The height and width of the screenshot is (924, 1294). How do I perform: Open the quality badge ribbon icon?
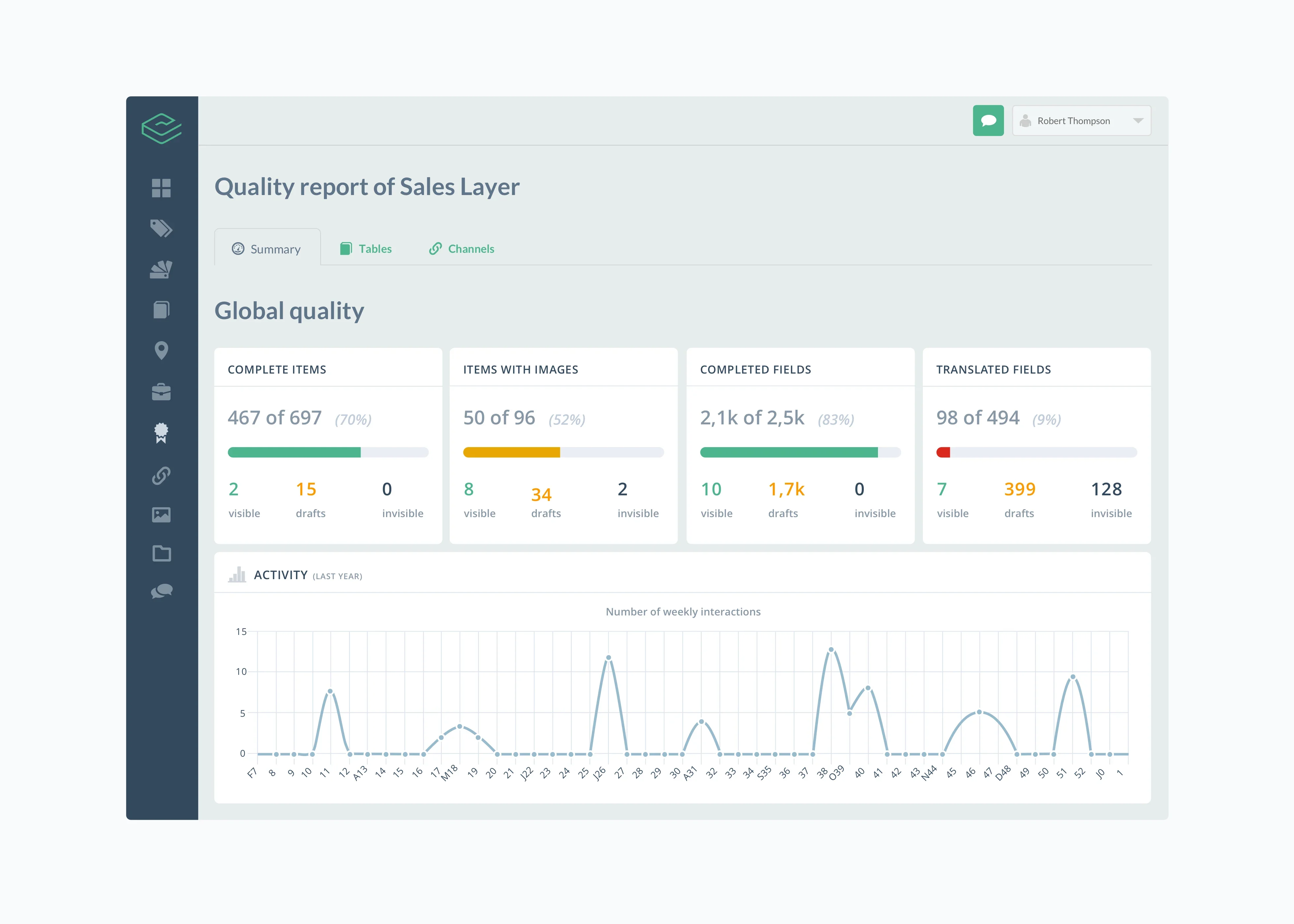[x=162, y=433]
